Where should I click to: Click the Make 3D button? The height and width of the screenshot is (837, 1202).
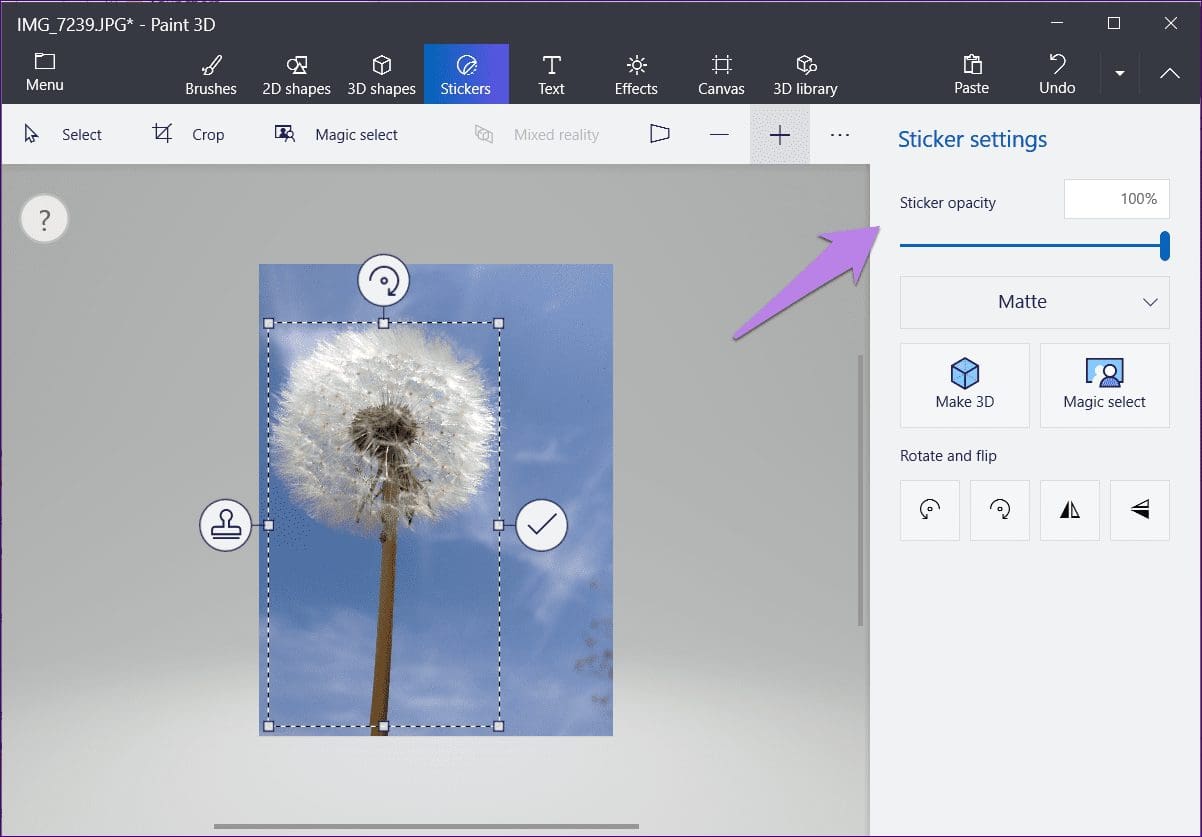click(965, 385)
